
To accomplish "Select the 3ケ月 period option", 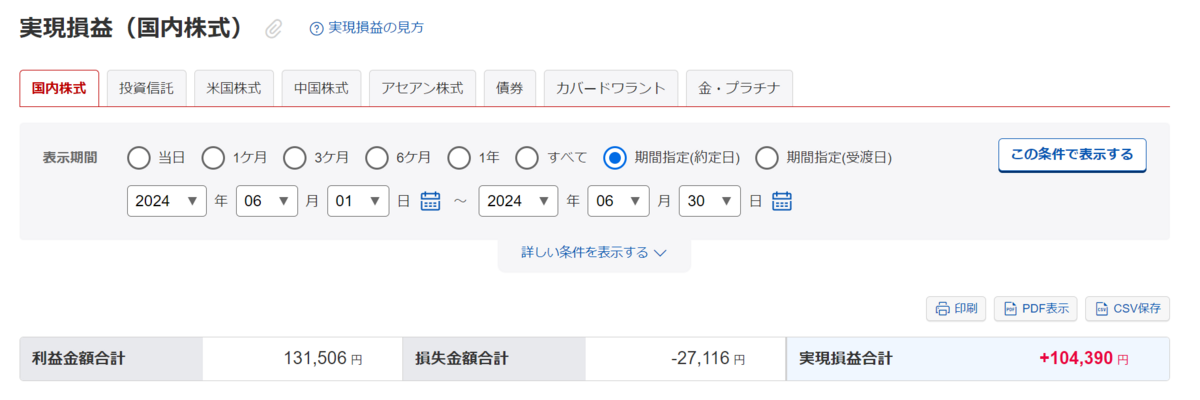I will (x=295, y=157).
